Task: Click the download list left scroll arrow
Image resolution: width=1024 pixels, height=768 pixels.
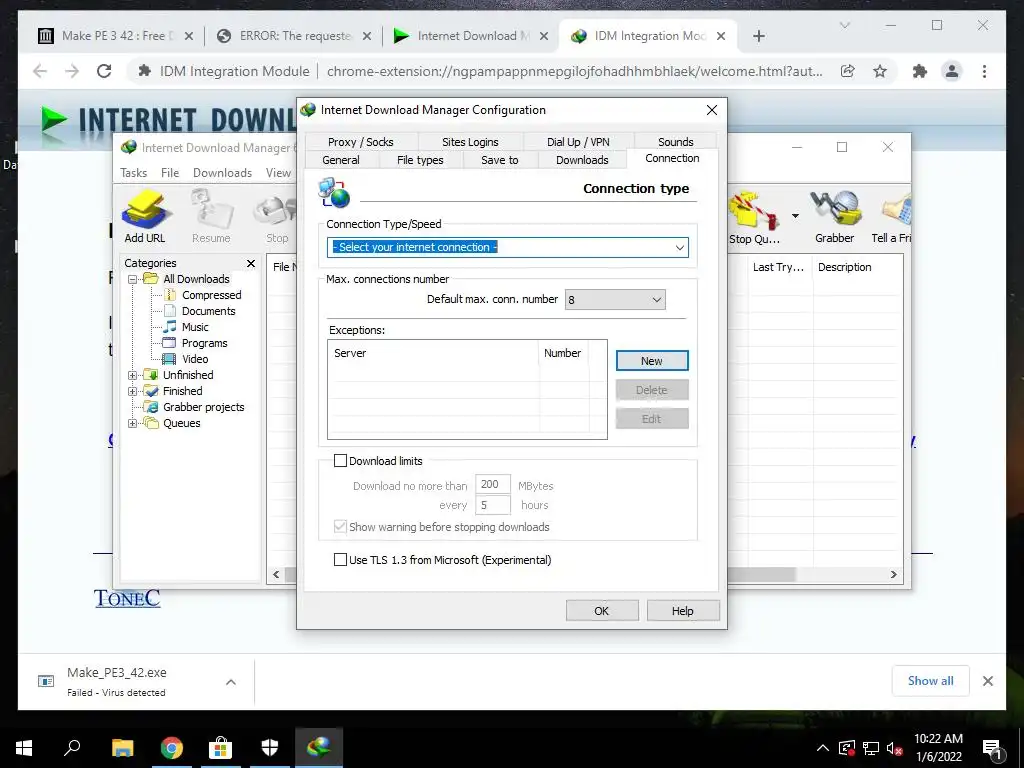Action: [x=276, y=575]
